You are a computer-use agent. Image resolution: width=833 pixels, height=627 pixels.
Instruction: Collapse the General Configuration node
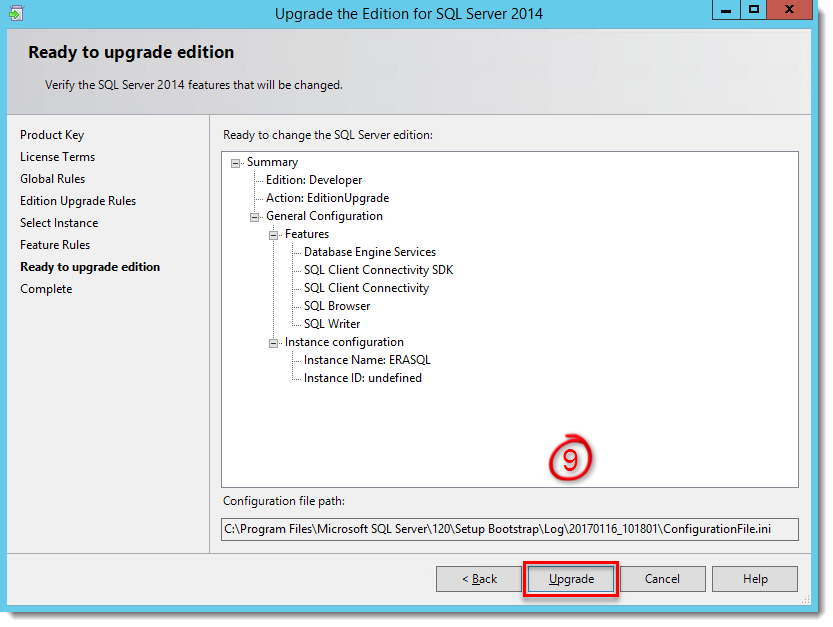(x=254, y=217)
